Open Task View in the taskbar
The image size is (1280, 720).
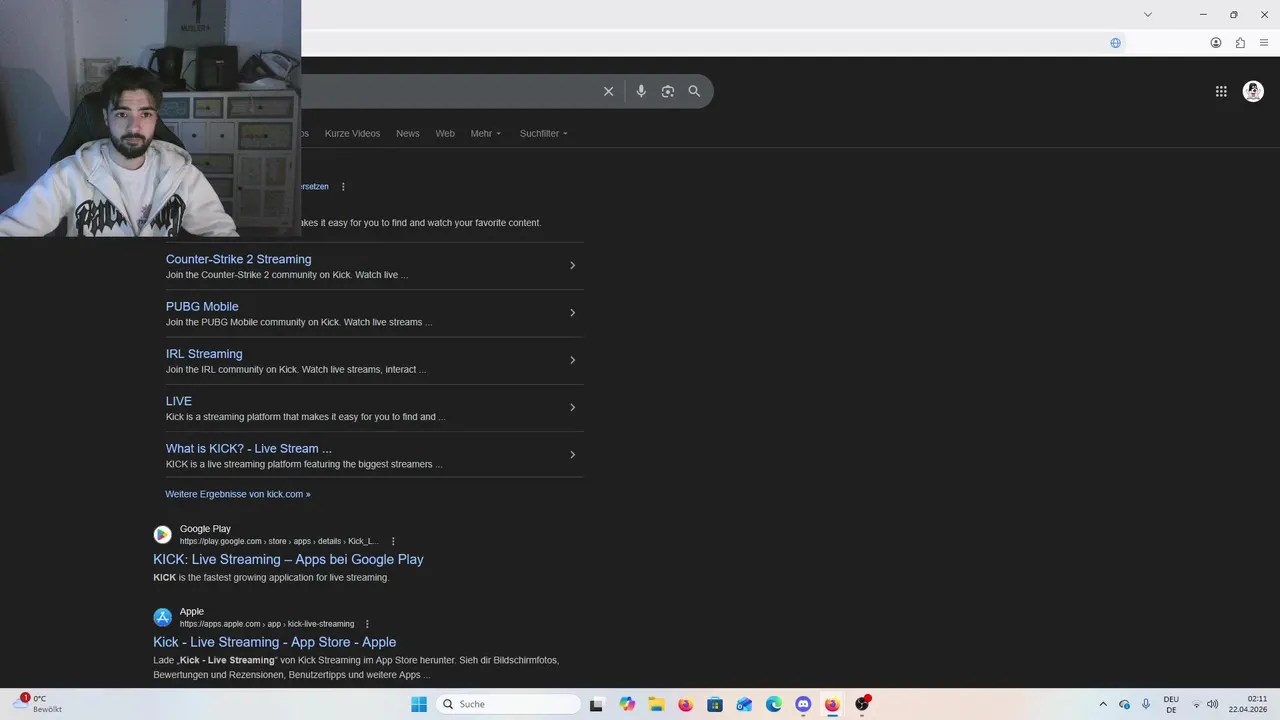click(x=596, y=704)
